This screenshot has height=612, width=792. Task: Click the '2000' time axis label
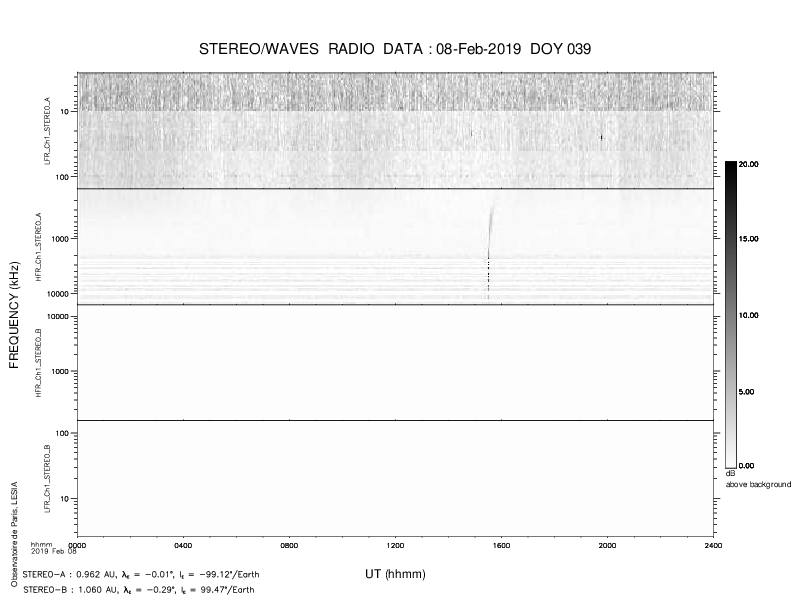[x=608, y=545]
